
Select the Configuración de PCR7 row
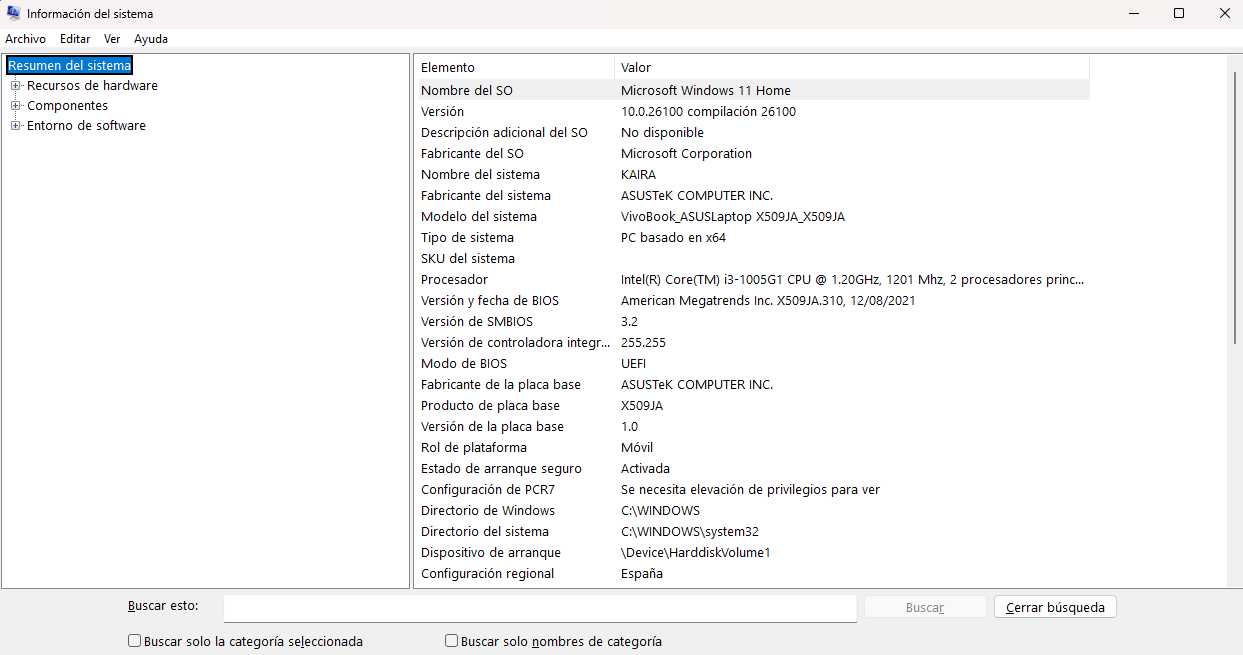(x=752, y=489)
